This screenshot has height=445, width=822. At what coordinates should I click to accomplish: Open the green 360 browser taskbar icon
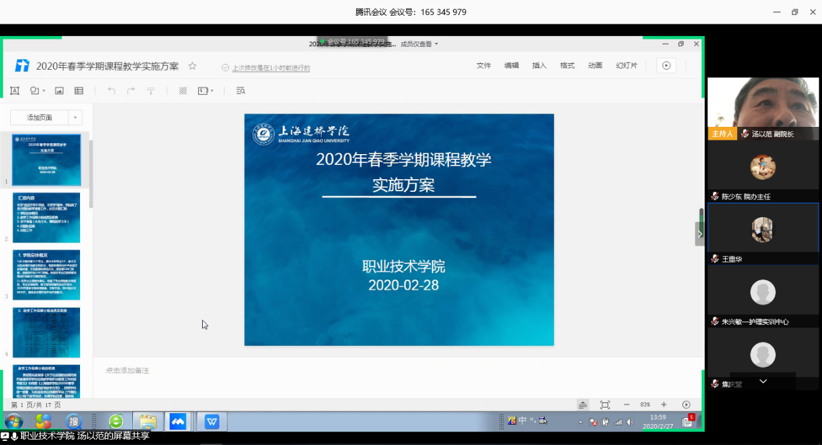tap(116, 421)
